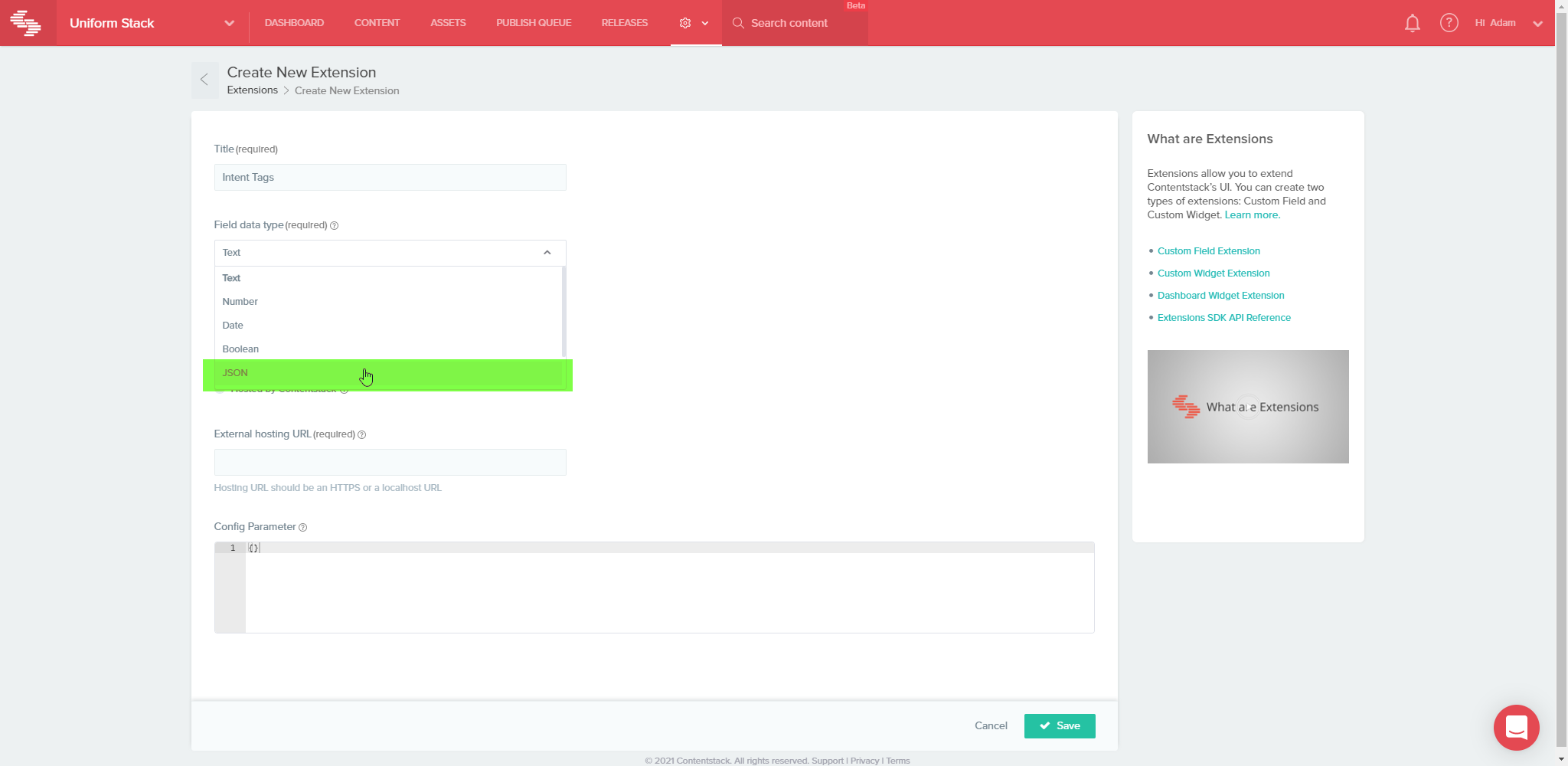Viewport: 1568px width, 766px height.
Task: Open the Publish Queue tab
Action: 534,23
